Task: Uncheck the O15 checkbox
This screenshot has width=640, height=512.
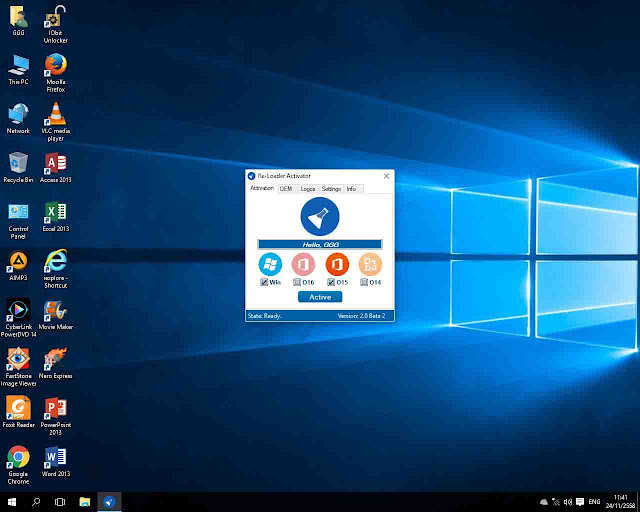Action: coord(331,282)
